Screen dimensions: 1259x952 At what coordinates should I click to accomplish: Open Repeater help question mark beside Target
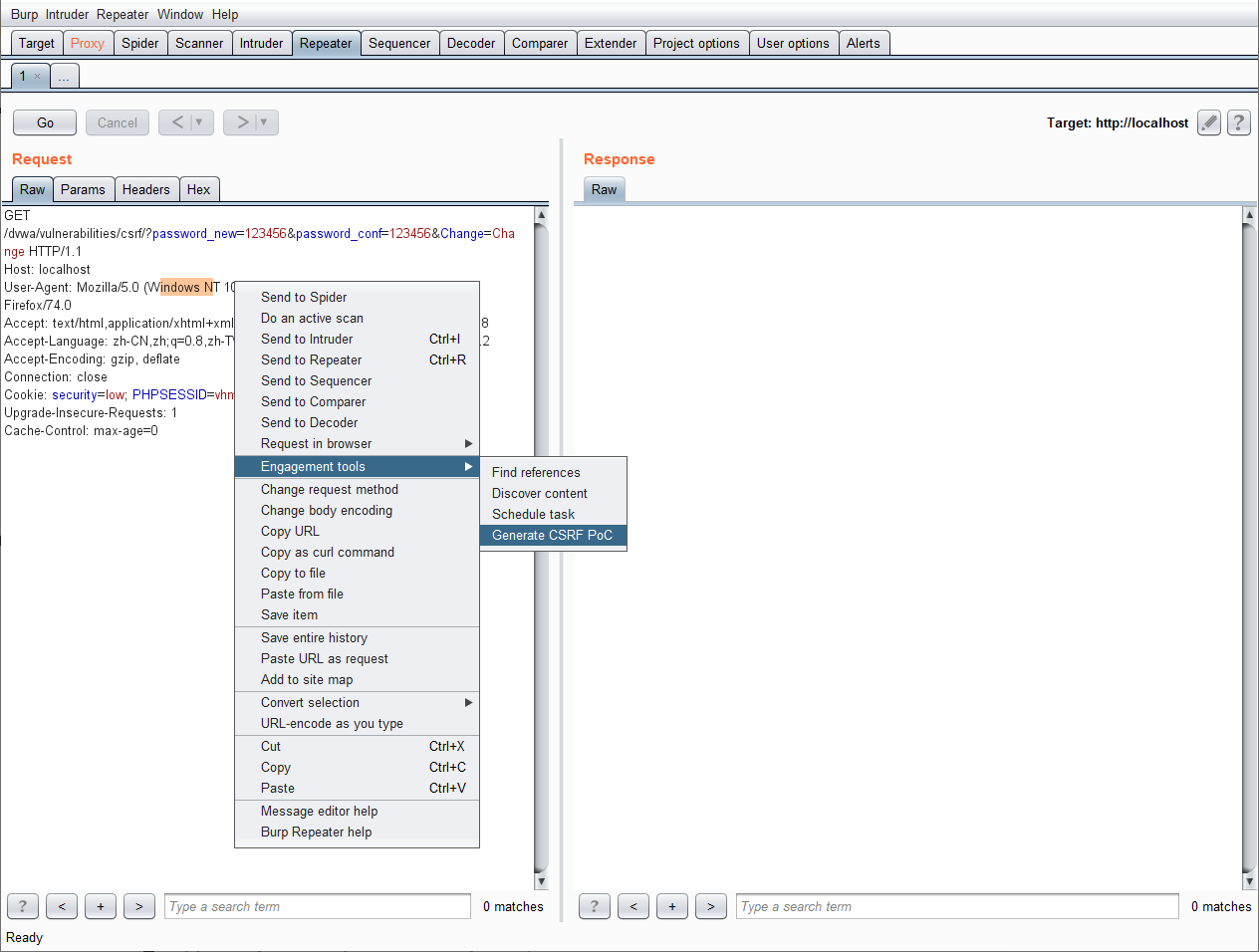pyautogui.click(x=1239, y=122)
